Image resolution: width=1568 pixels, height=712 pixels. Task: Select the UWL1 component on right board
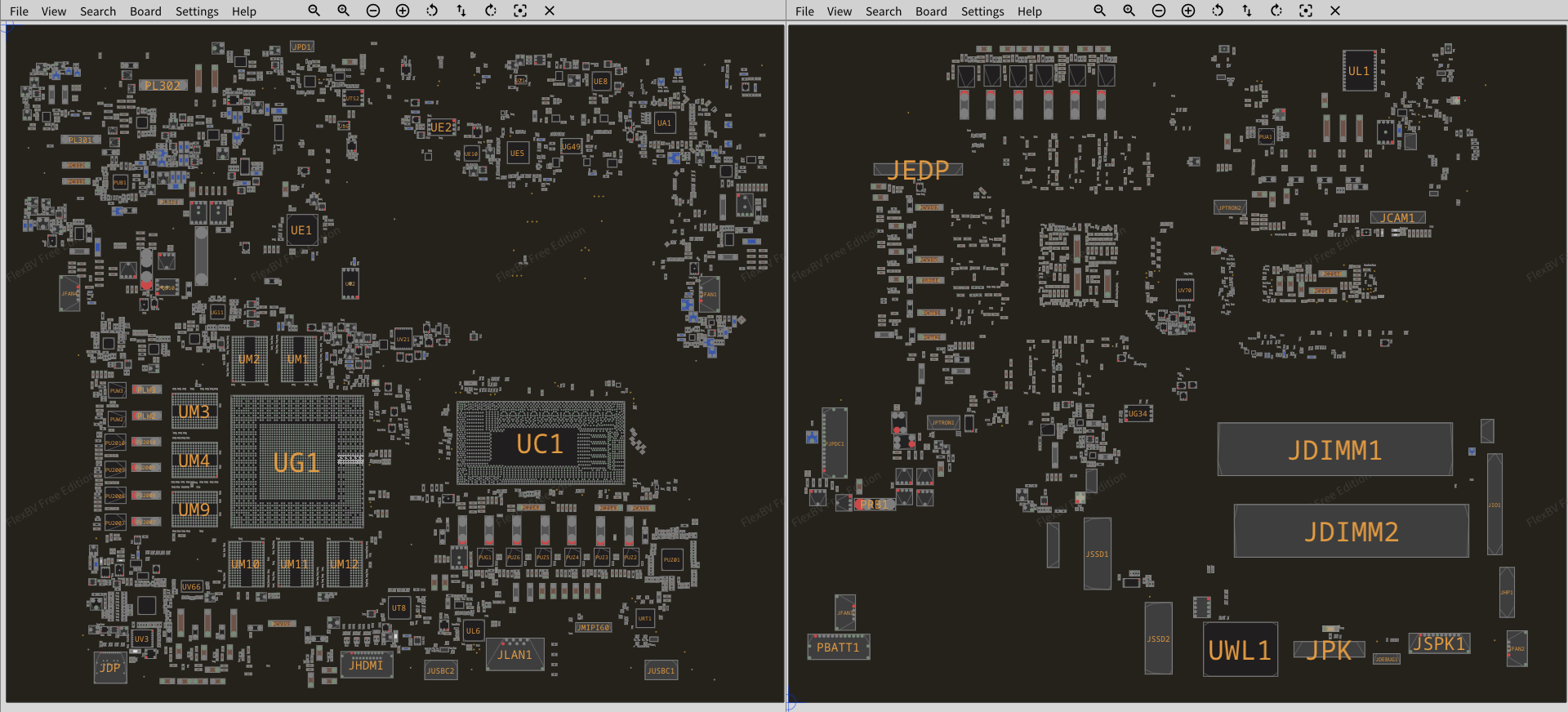(1240, 650)
